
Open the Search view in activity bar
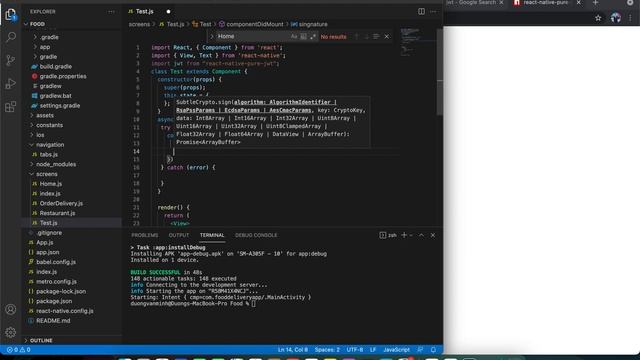click(x=11, y=37)
